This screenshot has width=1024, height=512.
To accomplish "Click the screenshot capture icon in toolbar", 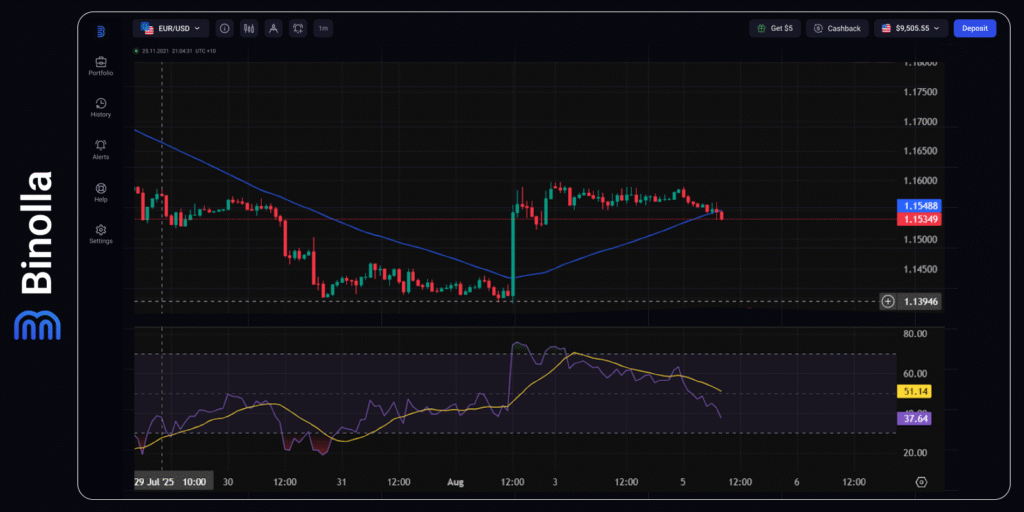I will click(x=298, y=29).
